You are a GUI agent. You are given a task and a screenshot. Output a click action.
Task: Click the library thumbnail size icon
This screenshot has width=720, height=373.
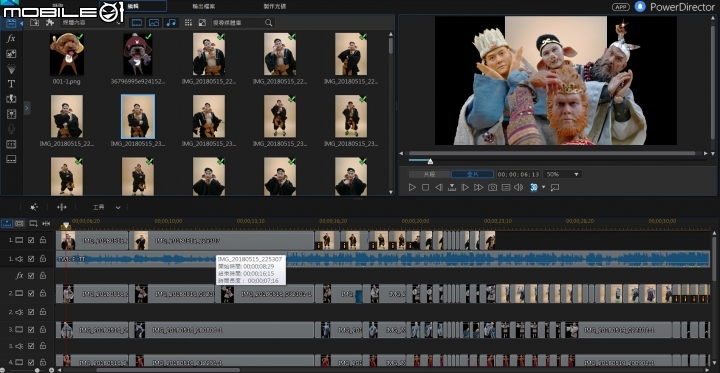coord(202,23)
